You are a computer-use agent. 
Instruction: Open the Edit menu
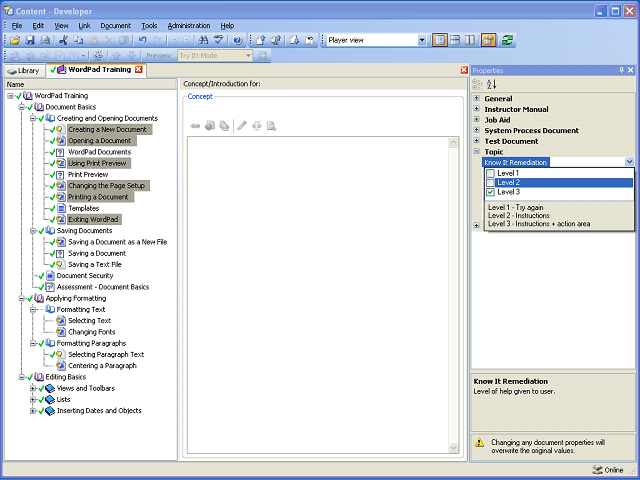tap(38, 26)
